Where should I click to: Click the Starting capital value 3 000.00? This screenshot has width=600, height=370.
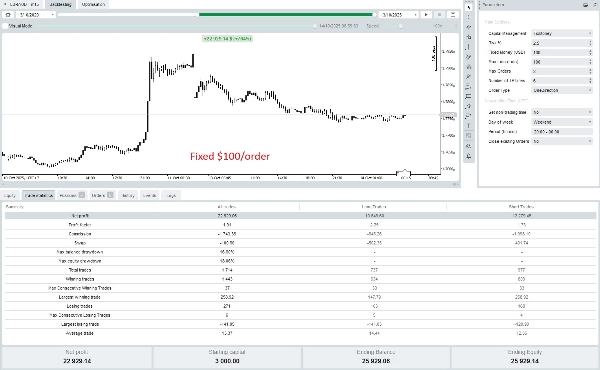(227, 361)
